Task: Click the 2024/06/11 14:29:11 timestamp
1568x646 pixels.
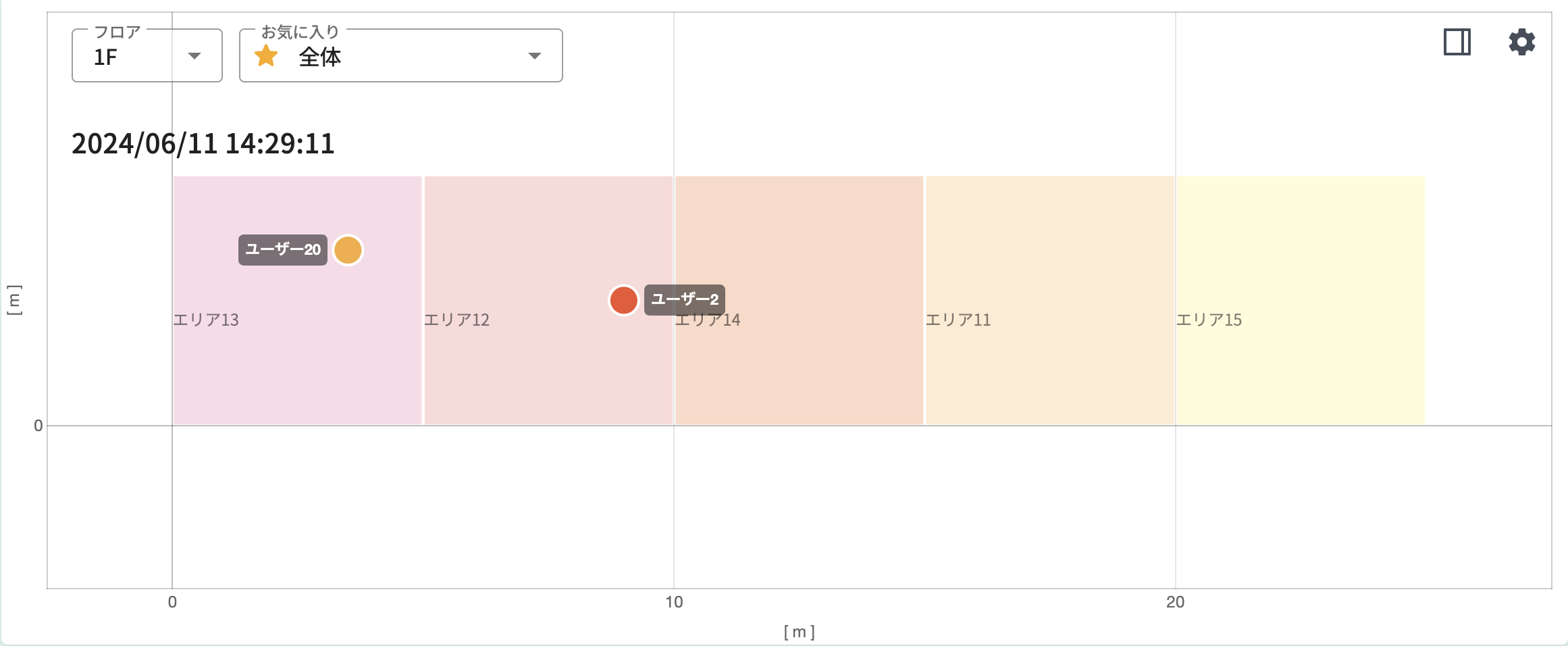Action: (x=203, y=144)
